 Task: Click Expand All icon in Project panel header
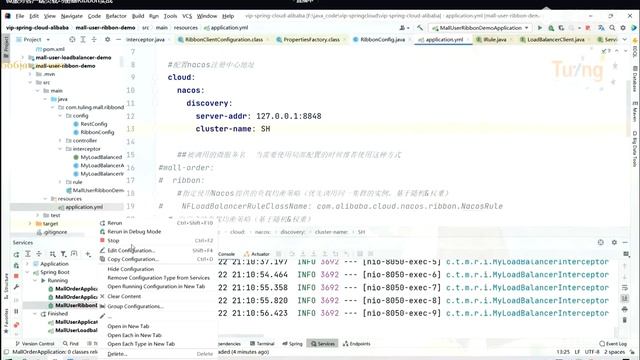pyautogui.click(x=83, y=40)
